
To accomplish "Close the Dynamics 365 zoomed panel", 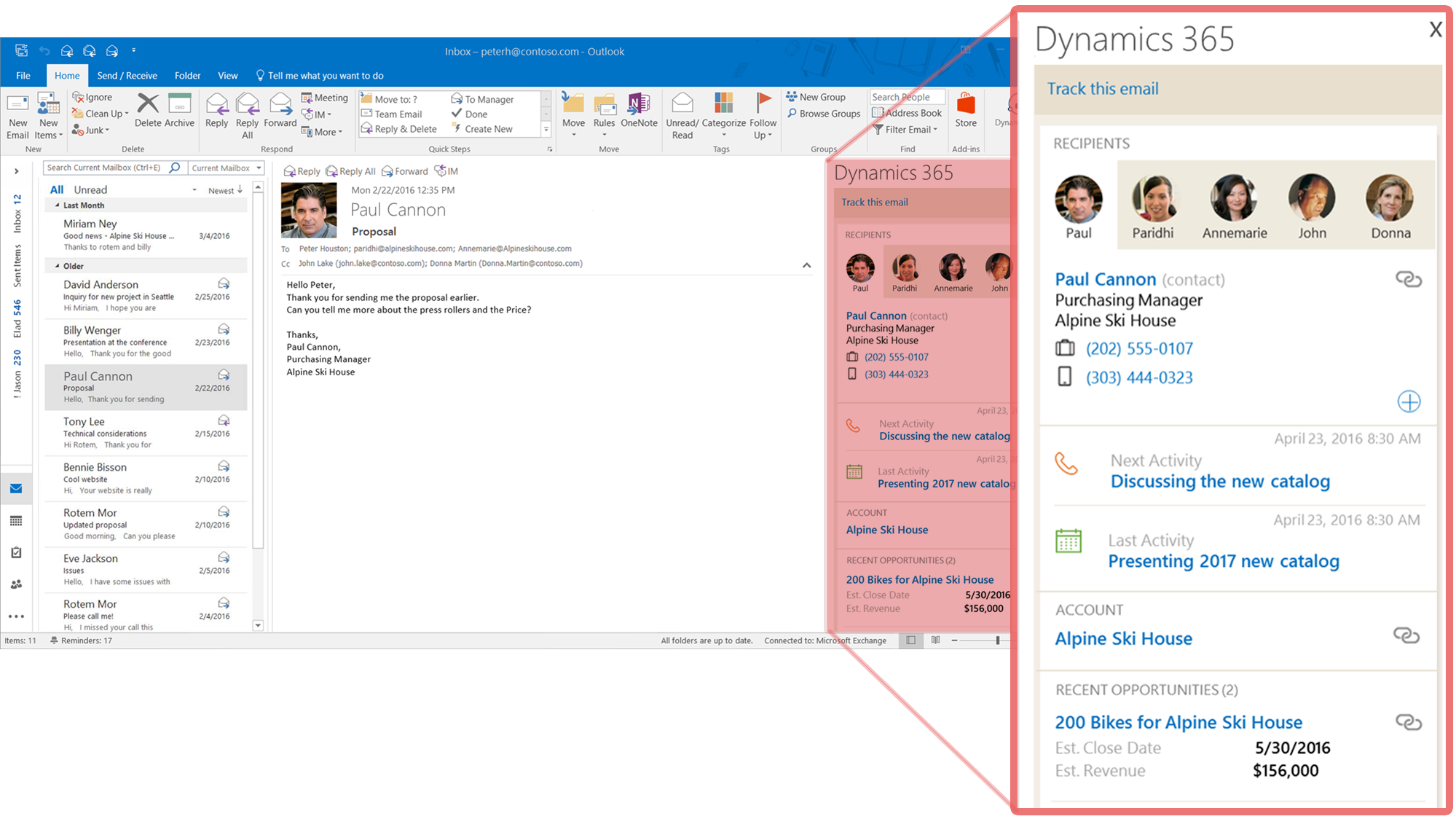I will [x=1435, y=29].
